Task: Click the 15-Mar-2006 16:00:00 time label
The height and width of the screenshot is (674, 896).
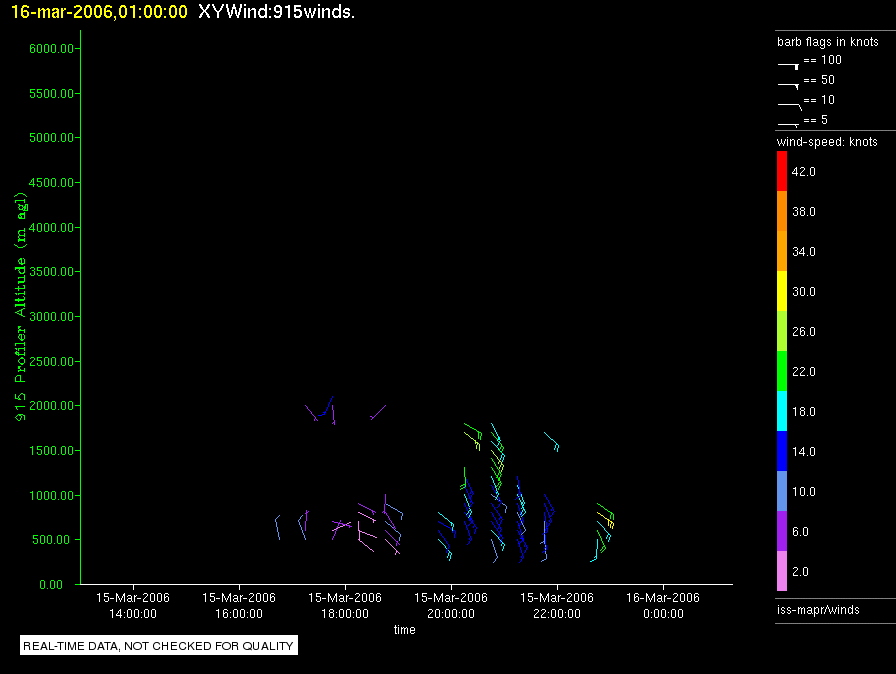Action: pos(239,605)
